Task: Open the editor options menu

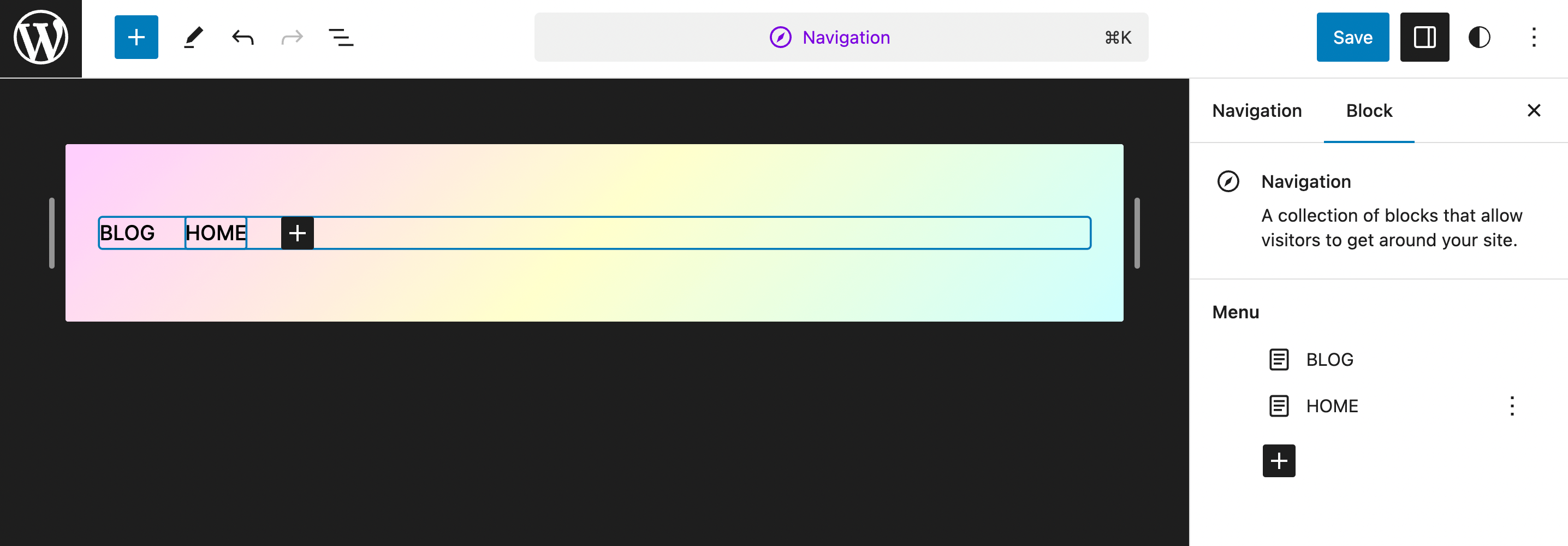Action: (x=1533, y=37)
